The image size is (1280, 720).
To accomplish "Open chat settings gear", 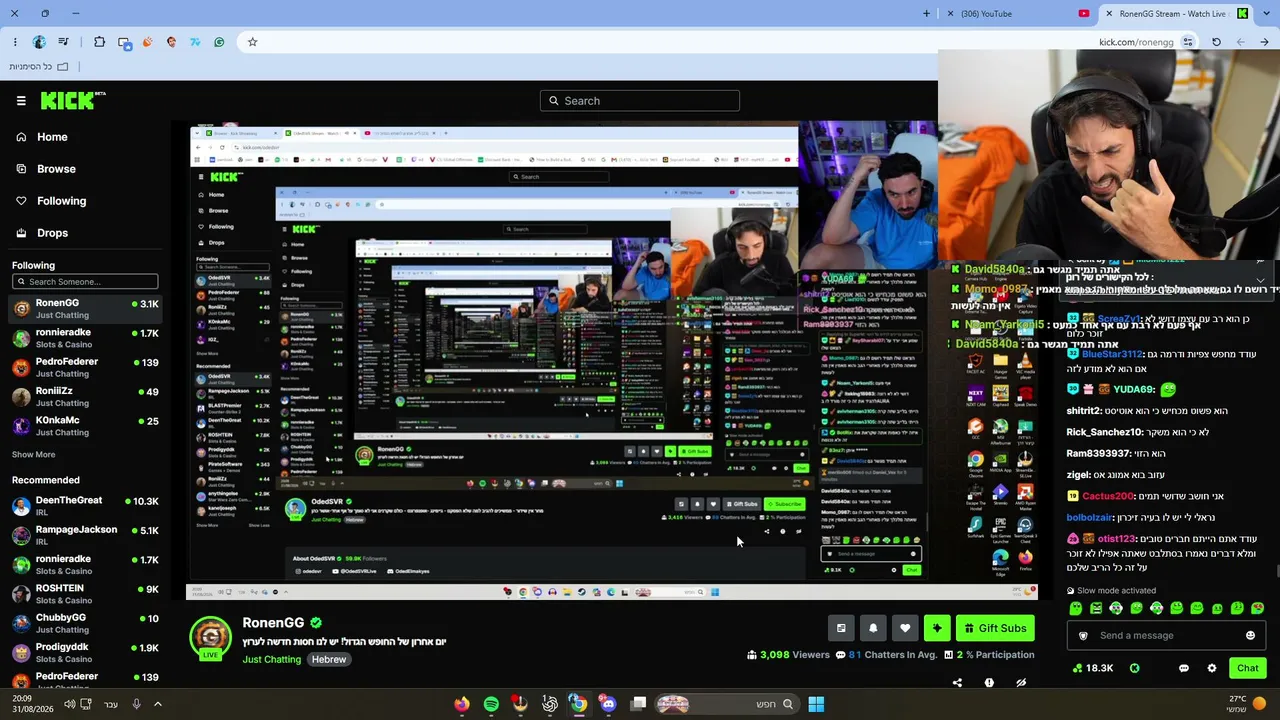I will point(1212,668).
